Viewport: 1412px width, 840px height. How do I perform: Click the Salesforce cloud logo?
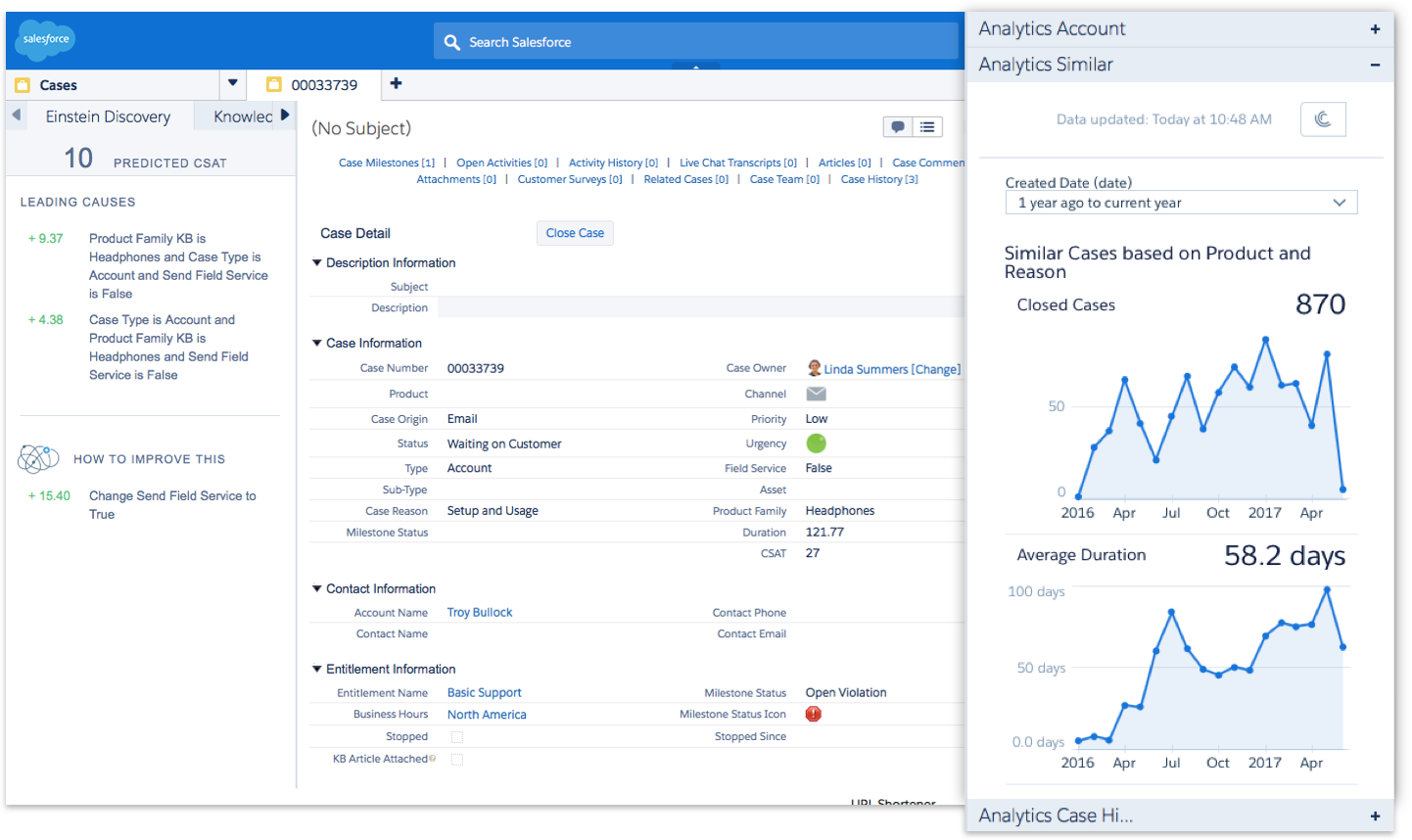click(45, 39)
